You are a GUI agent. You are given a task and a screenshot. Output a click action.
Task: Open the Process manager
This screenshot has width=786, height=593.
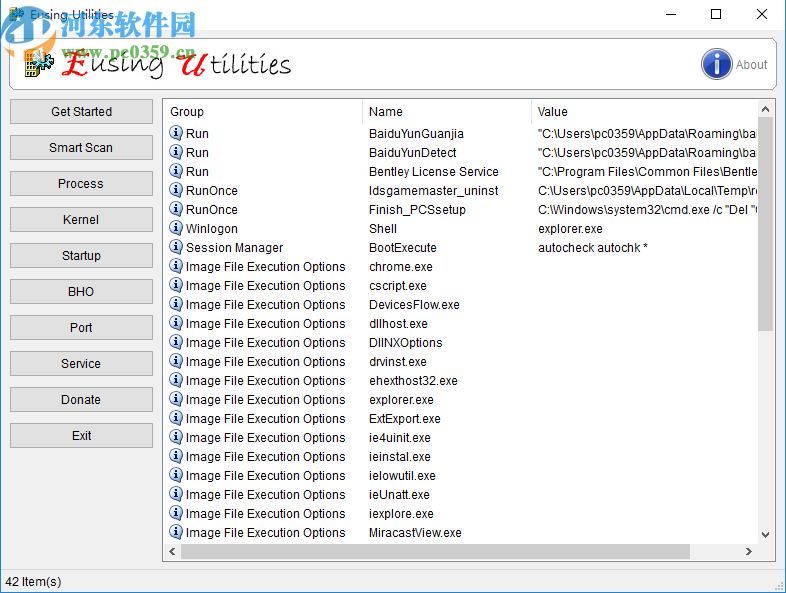tap(81, 183)
